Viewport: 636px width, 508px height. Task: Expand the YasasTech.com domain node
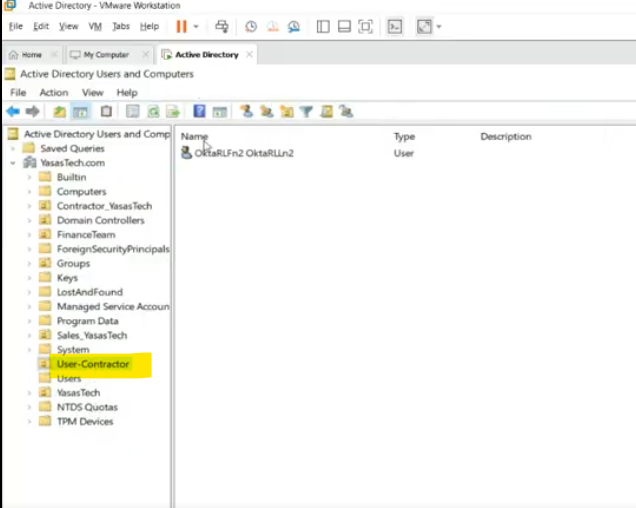point(13,163)
